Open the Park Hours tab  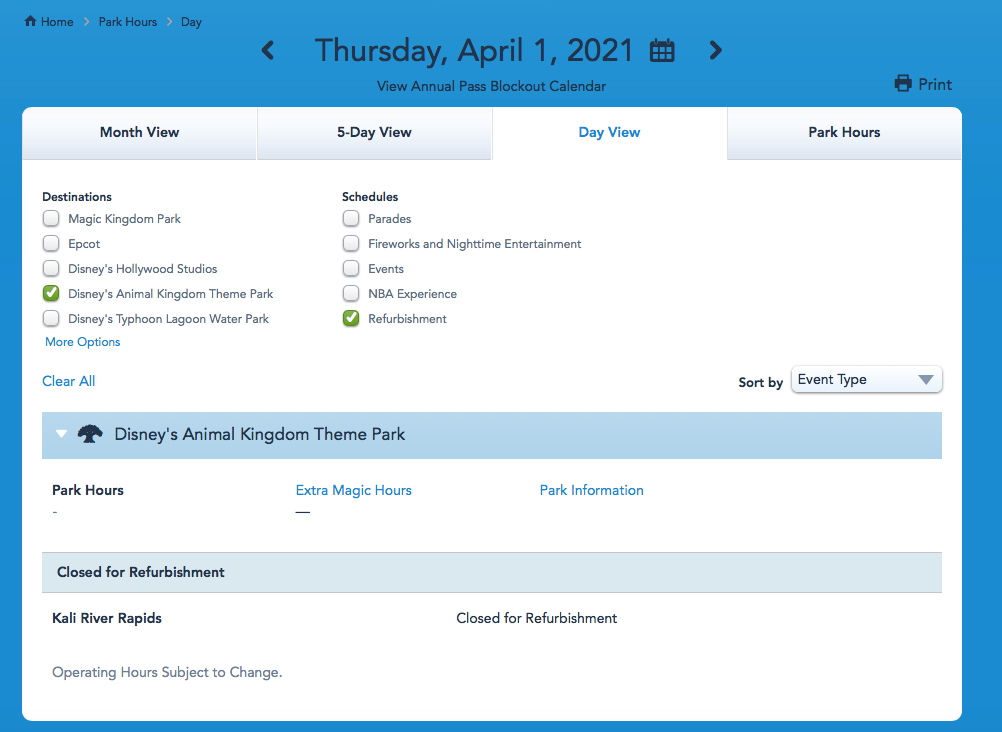(x=844, y=132)
